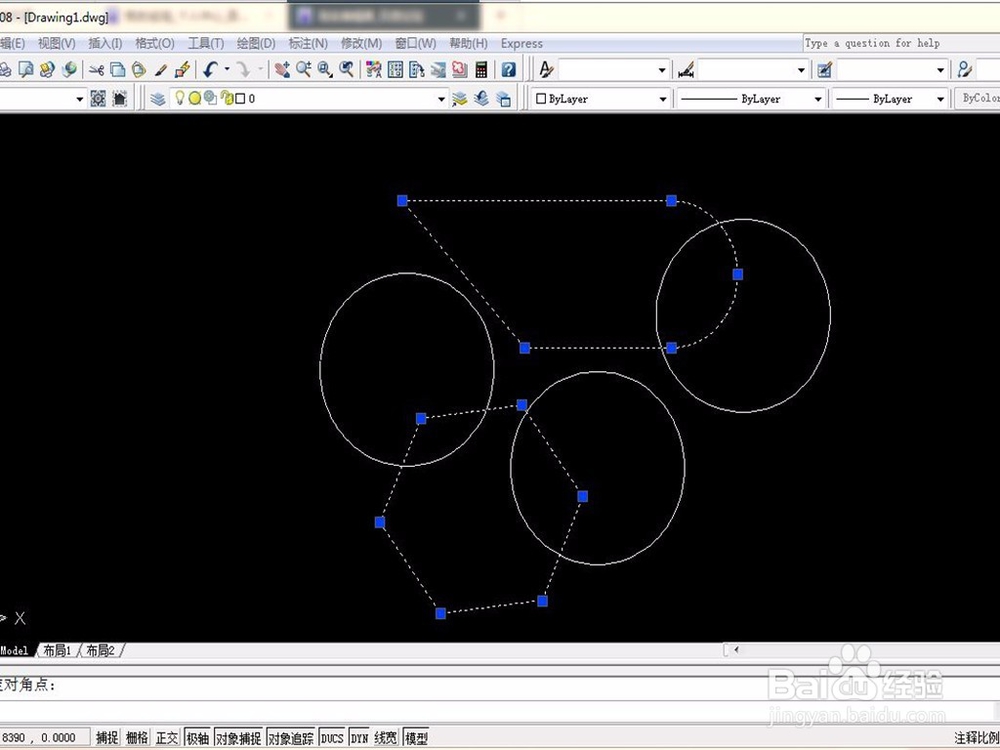Viewport: 1000px width, 750px height.
Task: Expand the table style dropdown
Action: coord(941,70)
